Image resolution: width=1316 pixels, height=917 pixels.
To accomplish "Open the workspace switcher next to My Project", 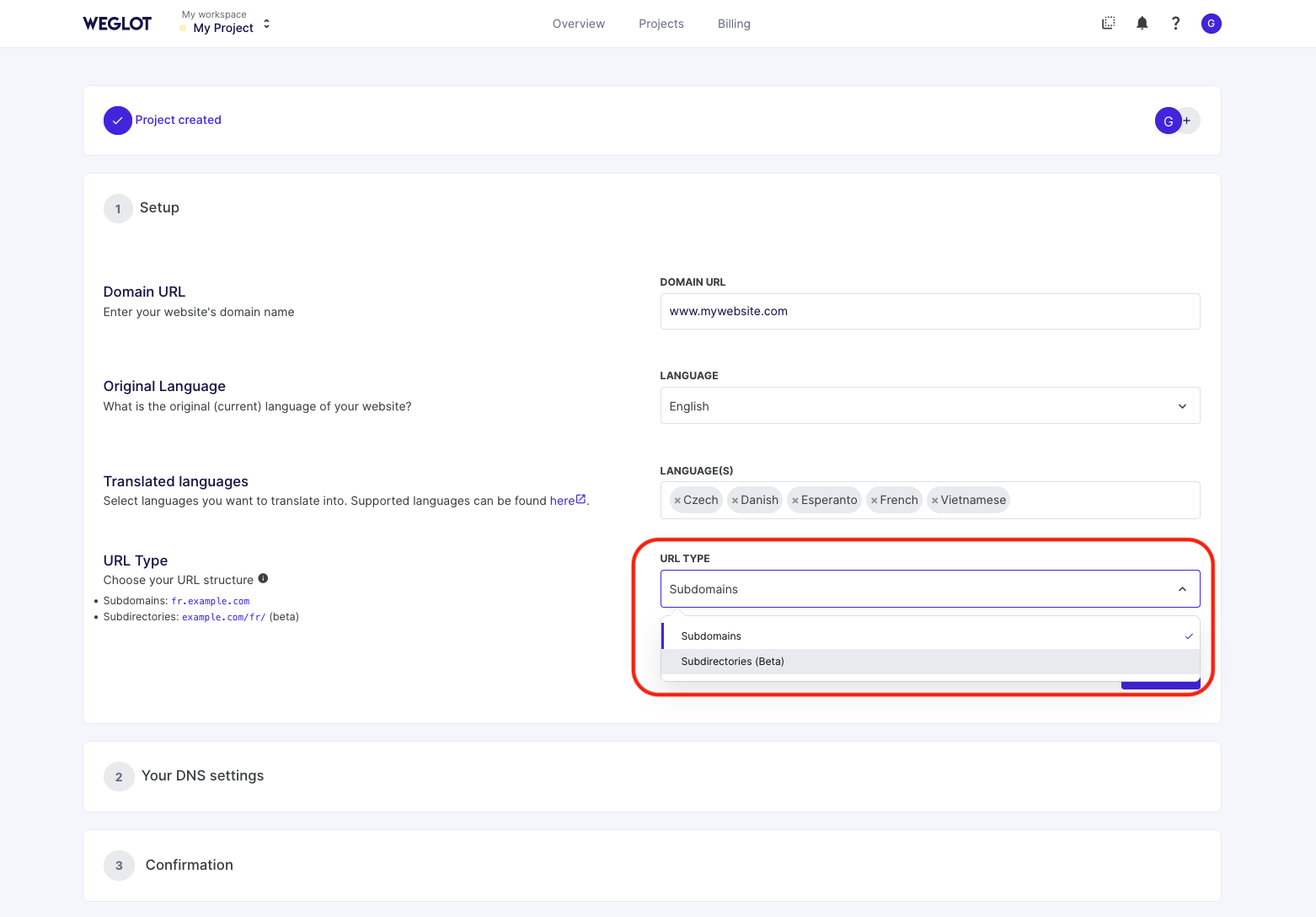I will click(266, 24).
